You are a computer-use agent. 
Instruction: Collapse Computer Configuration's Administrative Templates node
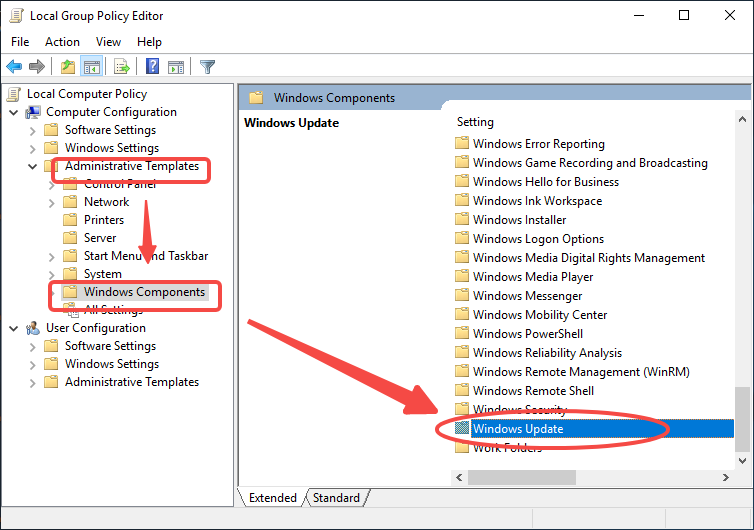click(32, 166)
